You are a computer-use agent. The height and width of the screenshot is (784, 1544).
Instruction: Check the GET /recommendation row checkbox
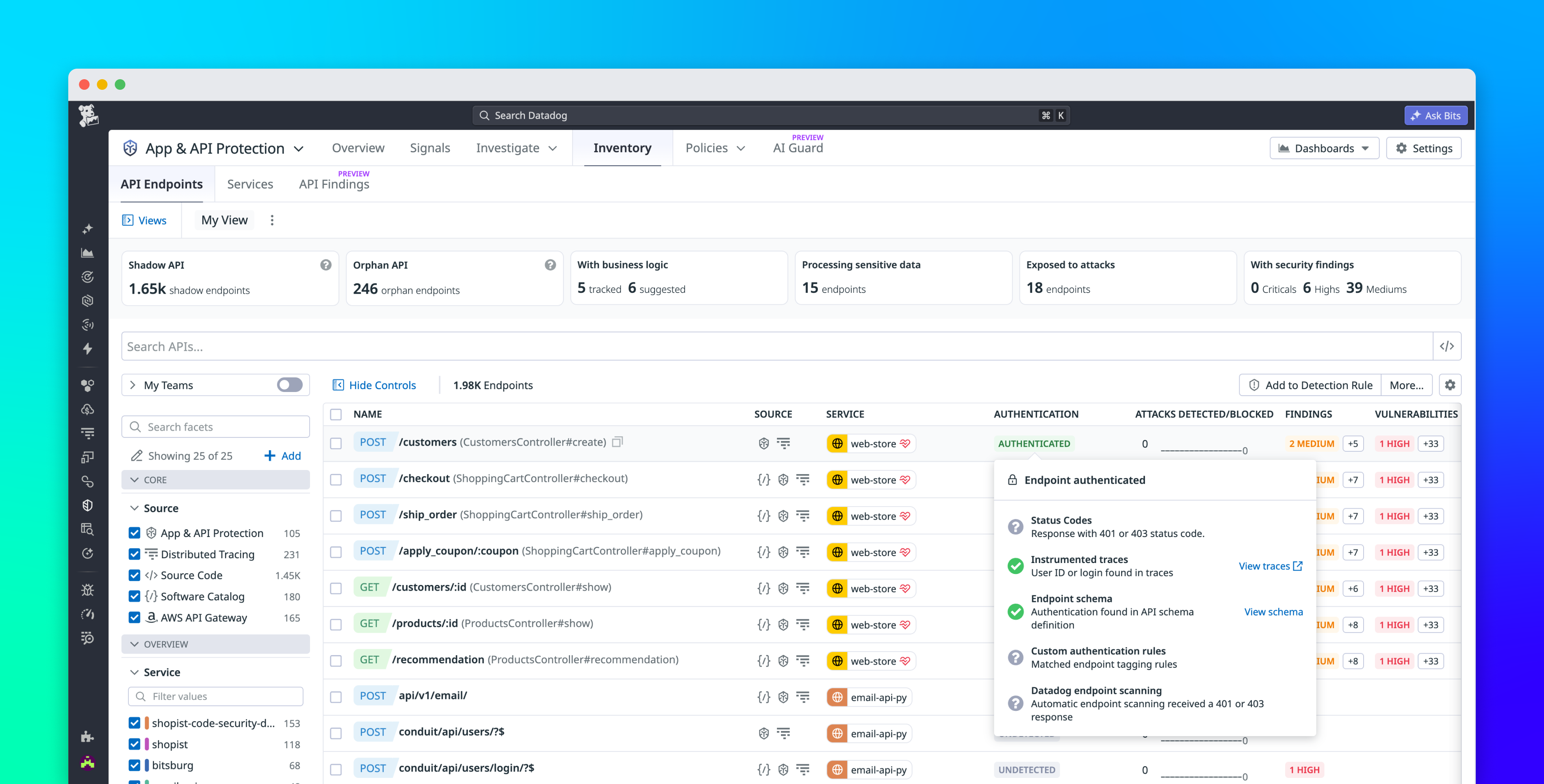(336, 661)
